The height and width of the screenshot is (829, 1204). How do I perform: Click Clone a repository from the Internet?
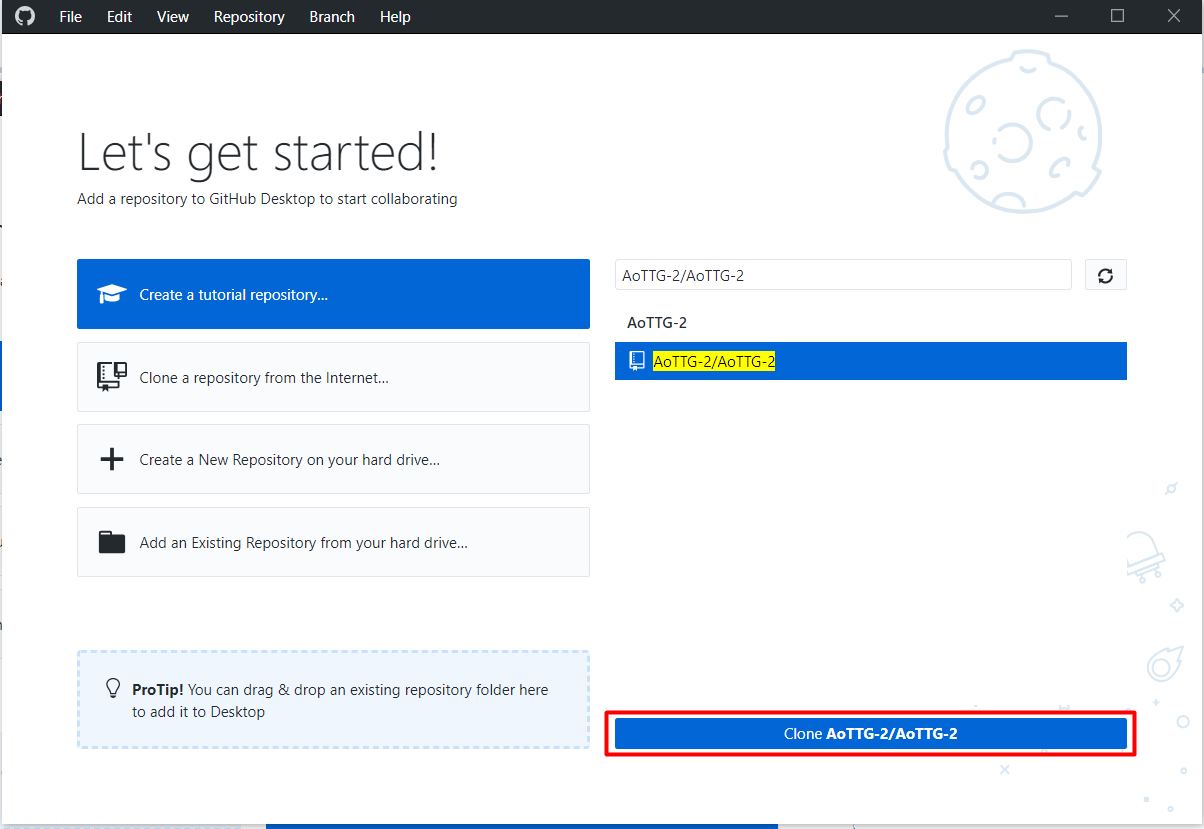333,377
